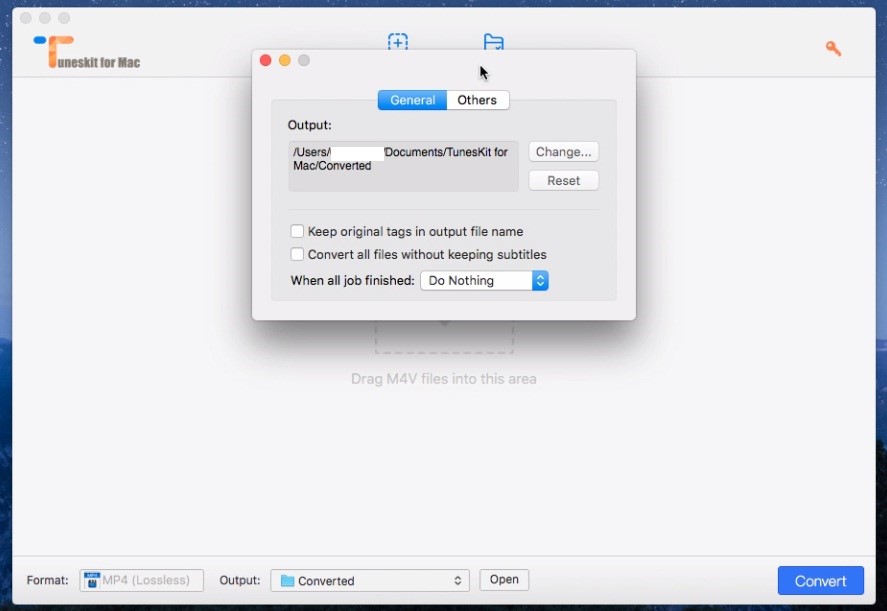Image resolution: width=887 pixels, height=611 pixels.
Task: Open the When all job finished dropdown
Action: click(484, 281)
